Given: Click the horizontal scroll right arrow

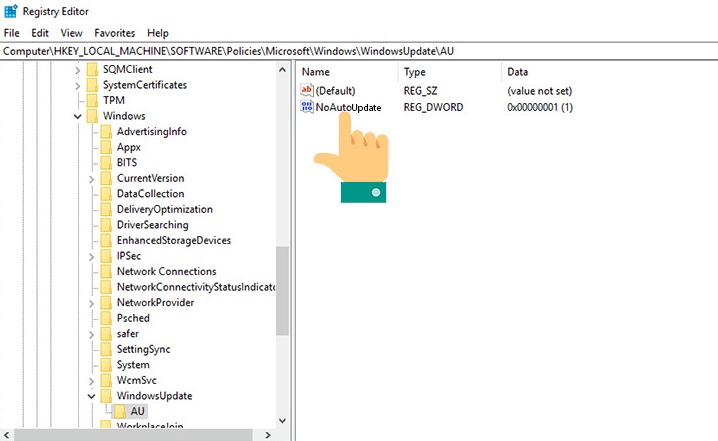Looking at the screenshot, I should point(268,435).
